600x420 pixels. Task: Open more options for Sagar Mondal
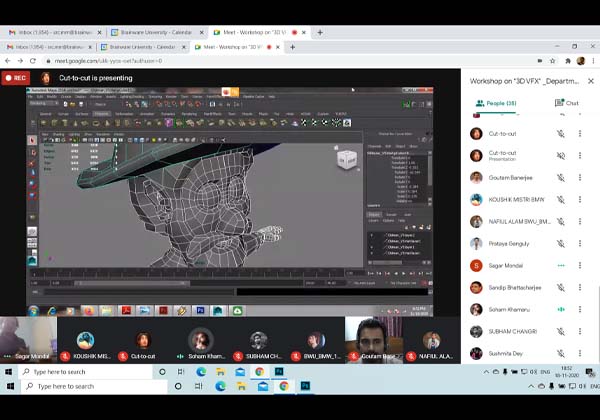580,265
